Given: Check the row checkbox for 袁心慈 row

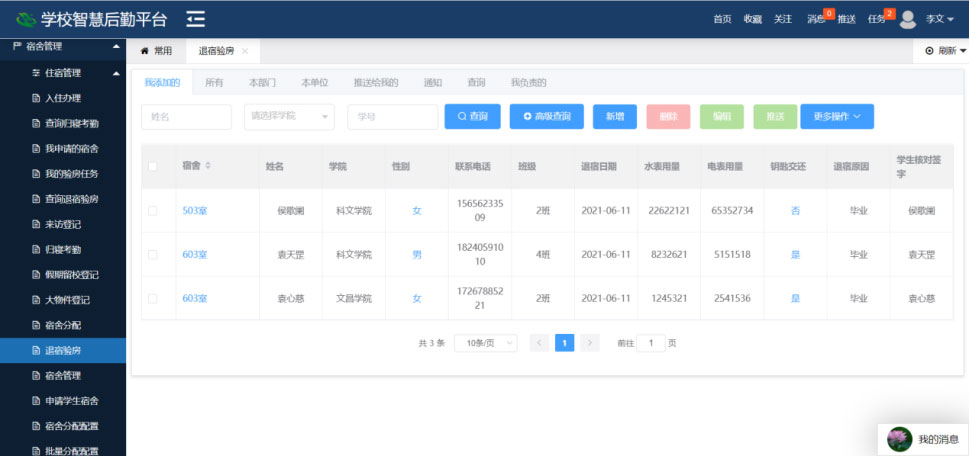Looking at the screenshot, I should point(153,299).
